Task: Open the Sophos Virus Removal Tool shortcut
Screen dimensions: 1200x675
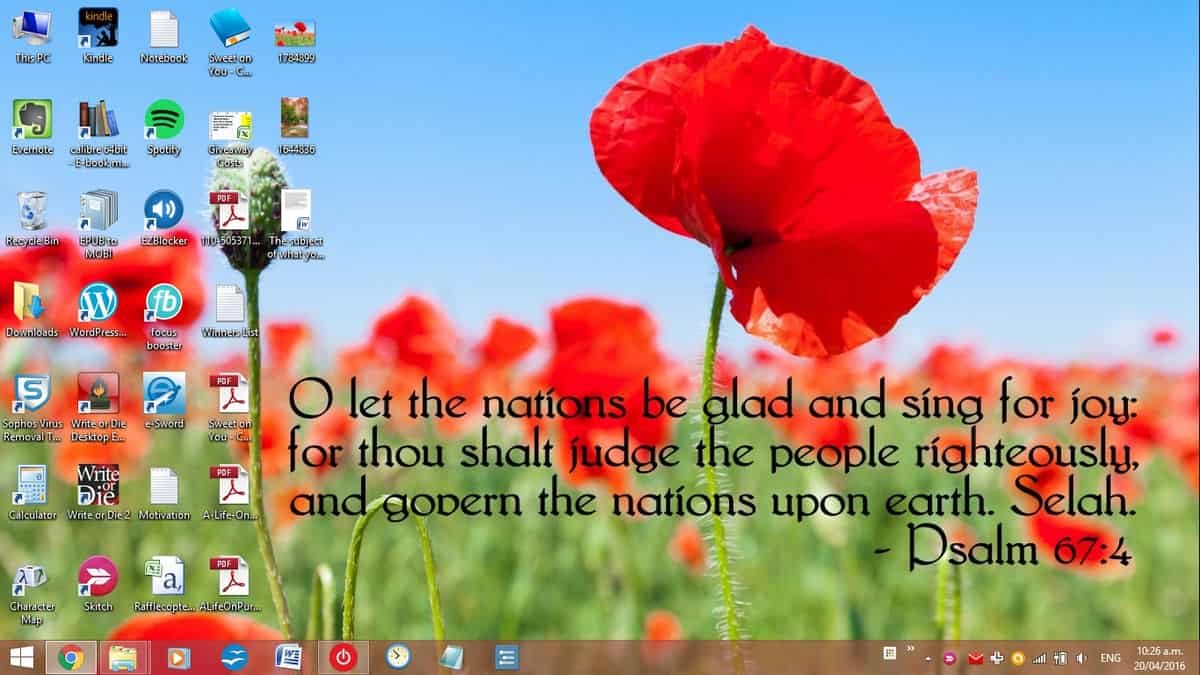Action: pos(32,394)
